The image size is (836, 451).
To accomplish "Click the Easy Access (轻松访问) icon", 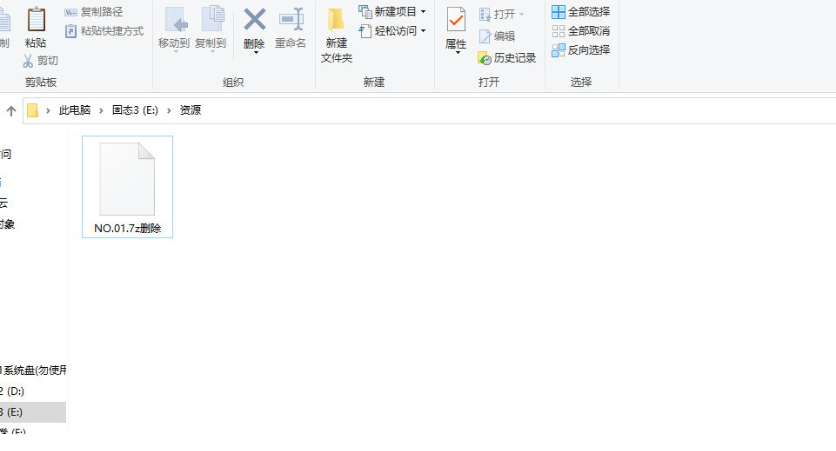I will [365, 31].
